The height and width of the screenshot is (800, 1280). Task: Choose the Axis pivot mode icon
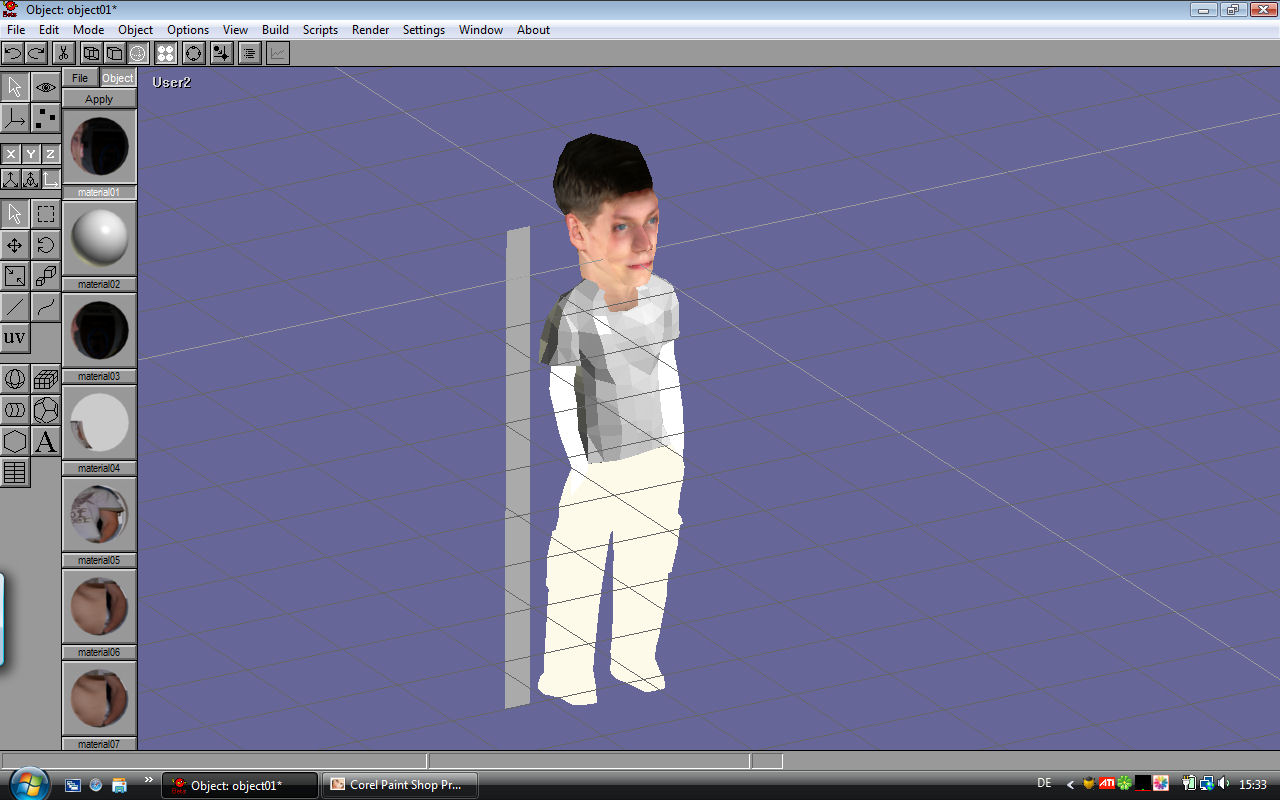(15, 119)
